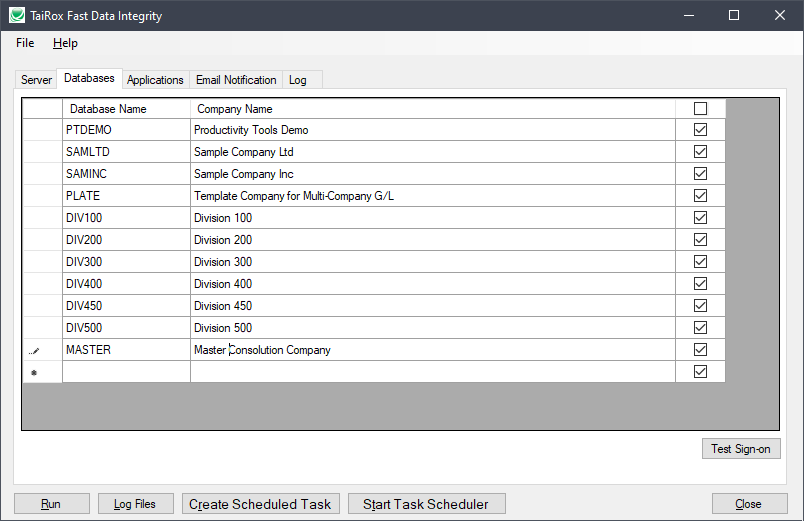804x521 pixels.
Task: Toggle the checkbox in the empty new row
Action: 700,372
